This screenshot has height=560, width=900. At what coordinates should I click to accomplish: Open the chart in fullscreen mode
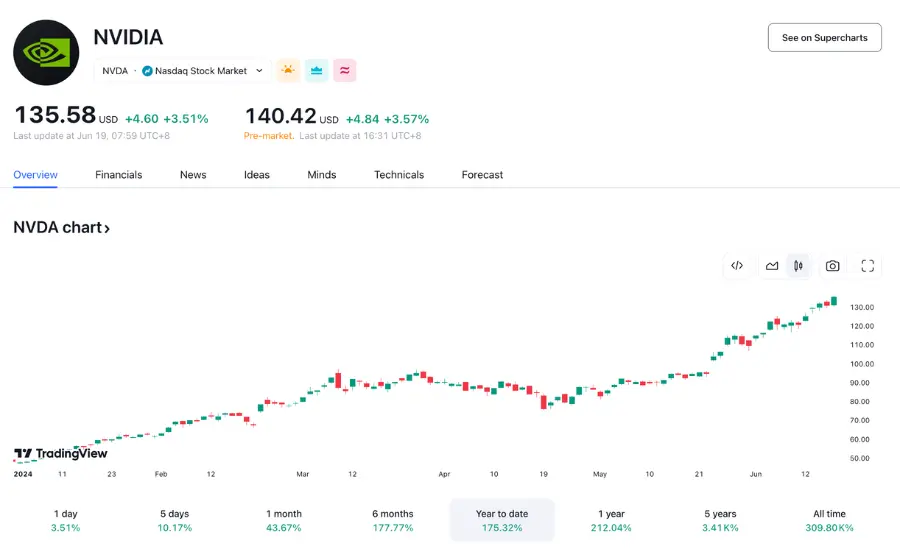[867, 266]
